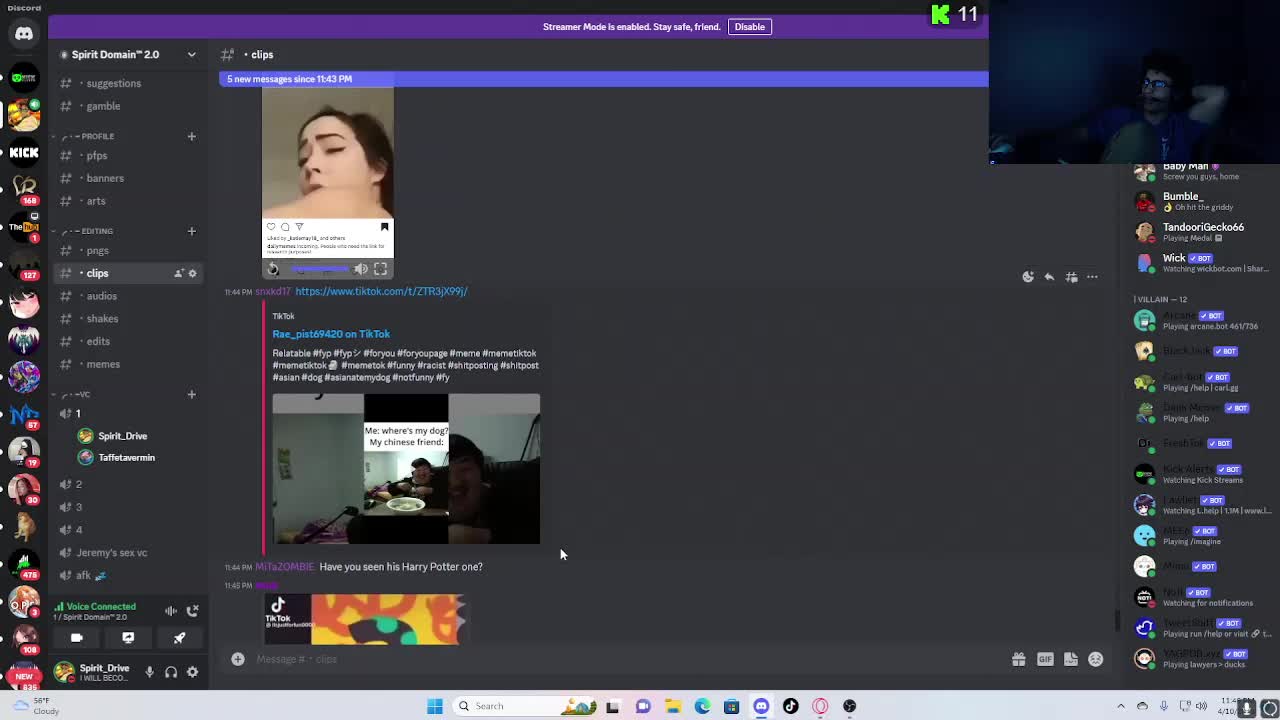The width and height of the screenshot is (1280, 720).
Task: Open the gift Nitro button
Action: click(x=1018, y=659)
